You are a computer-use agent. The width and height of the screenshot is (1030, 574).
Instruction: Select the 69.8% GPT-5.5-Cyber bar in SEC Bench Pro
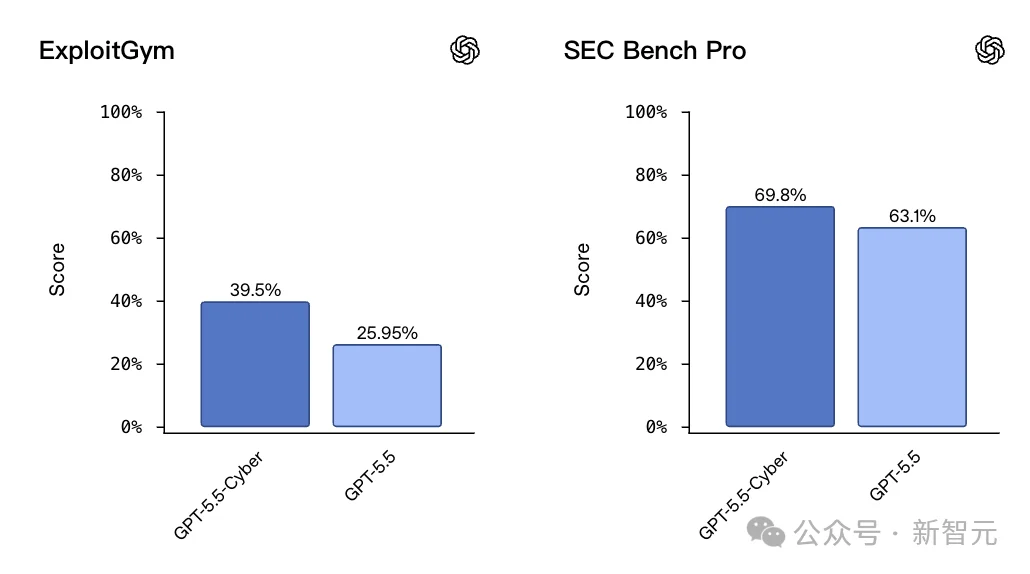780,317
